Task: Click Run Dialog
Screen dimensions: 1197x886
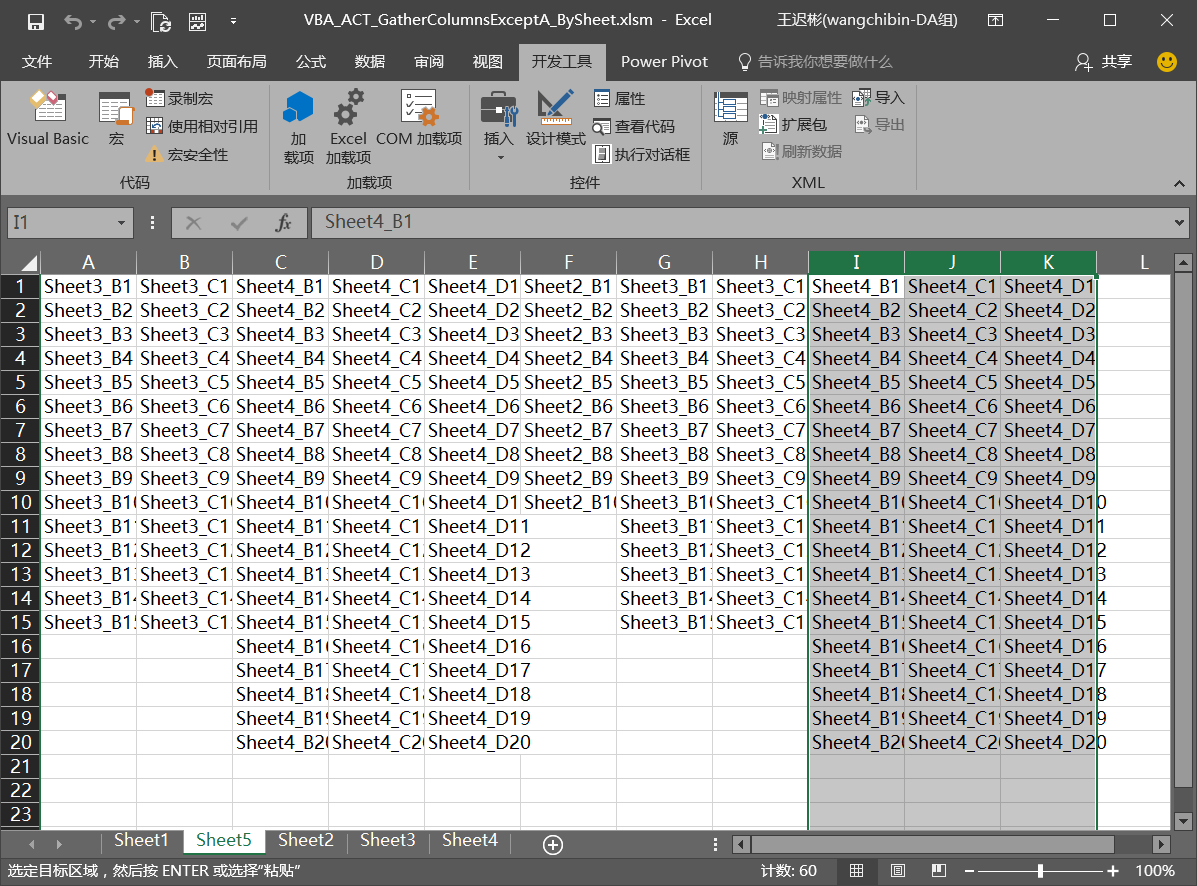Action: coord(642,155)
